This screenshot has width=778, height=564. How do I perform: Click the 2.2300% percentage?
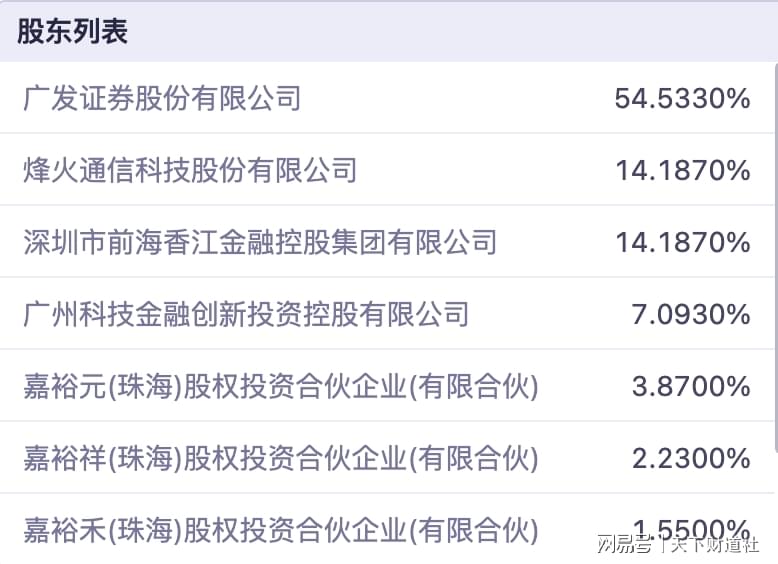tap(690, 458)
